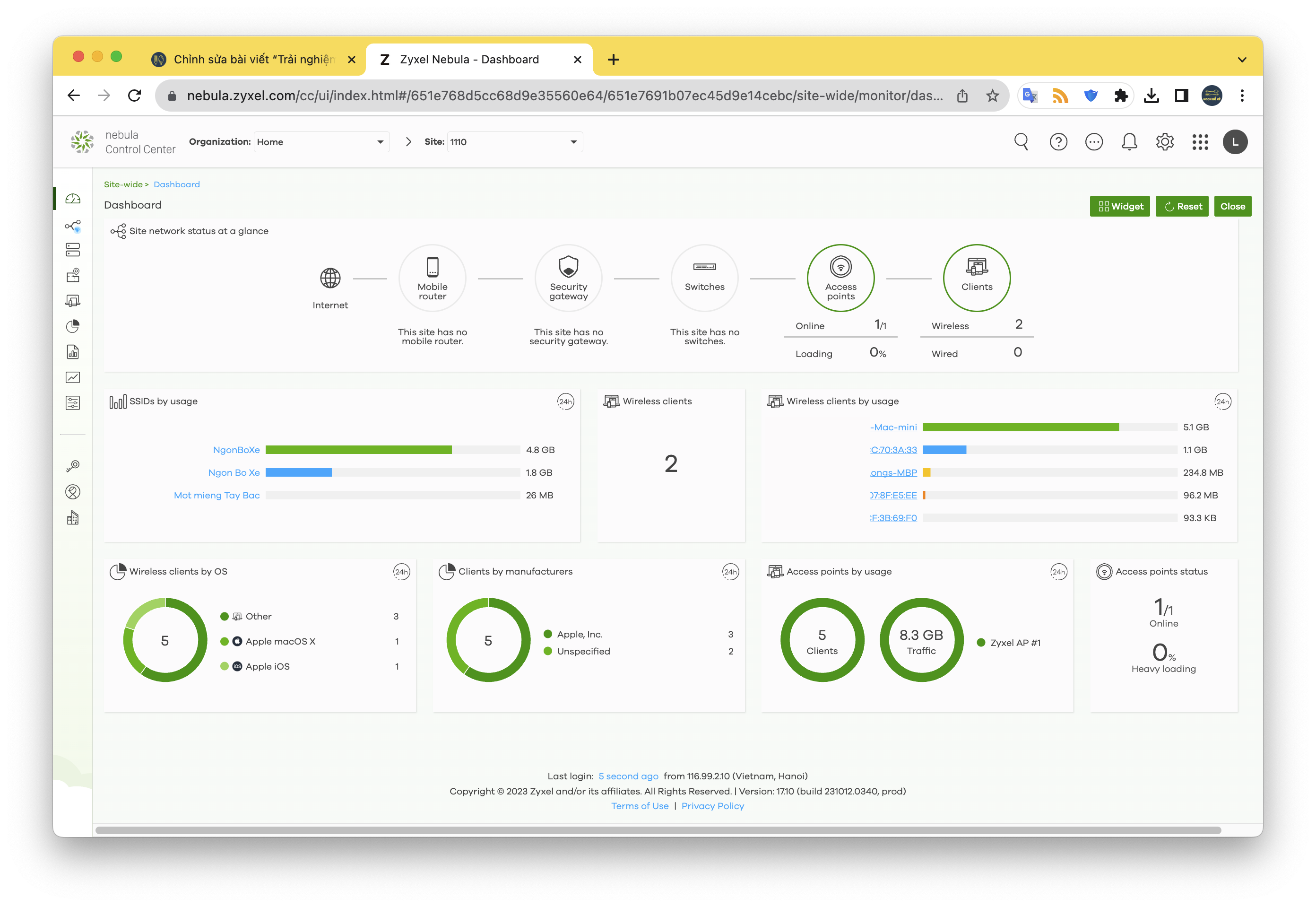The image size is (1316, 907).
Task: Open the settings gear in Nebula header
Action: tap(1164, 141)
